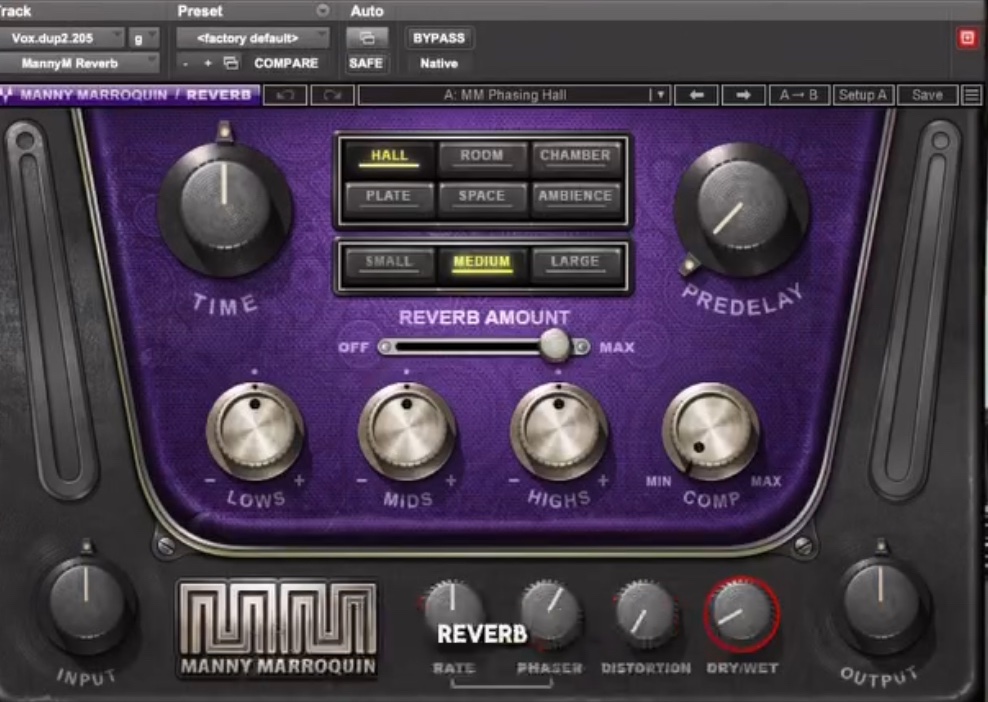This screenshot has height=702, width=988.
Task: Click the Waves undo arrow button
Action: pos(285,95)
